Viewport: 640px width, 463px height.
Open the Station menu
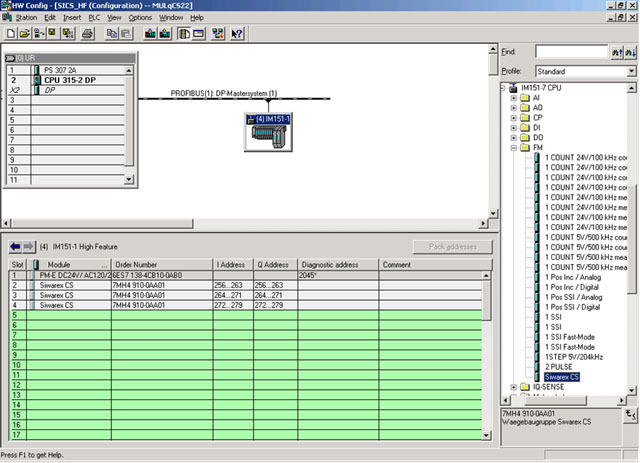[x=26, y=17]
